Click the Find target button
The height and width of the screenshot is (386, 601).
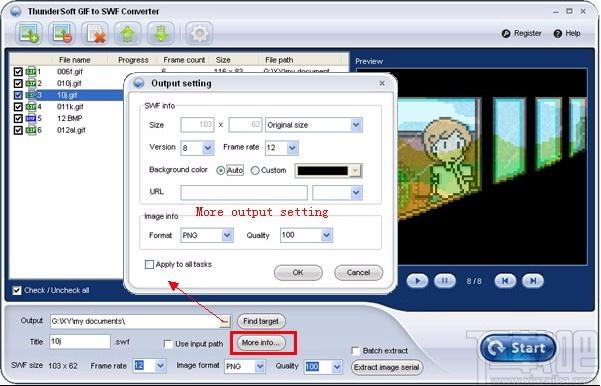[261, 321]
